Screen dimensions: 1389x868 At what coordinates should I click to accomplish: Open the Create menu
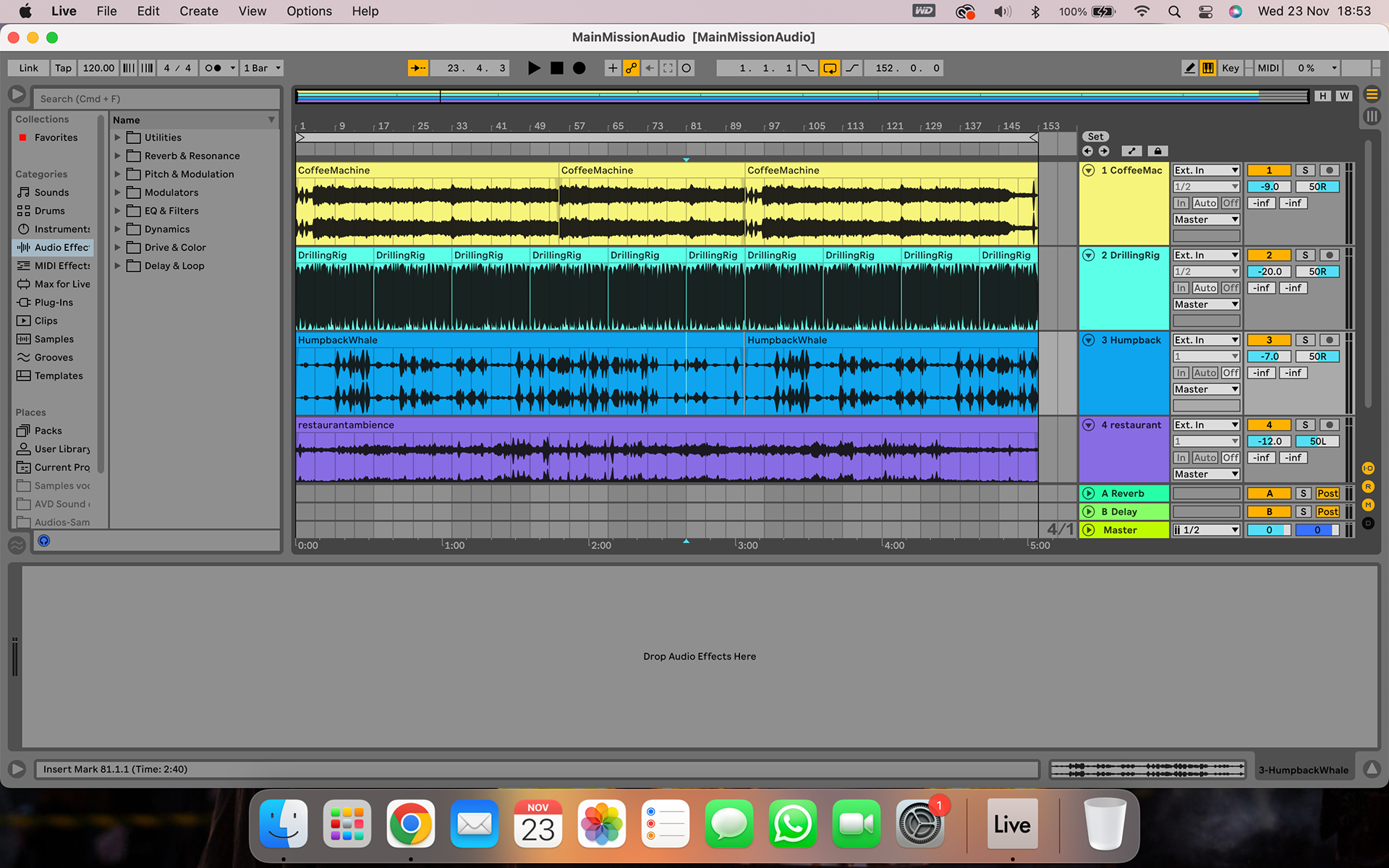[x=199, y=11]
